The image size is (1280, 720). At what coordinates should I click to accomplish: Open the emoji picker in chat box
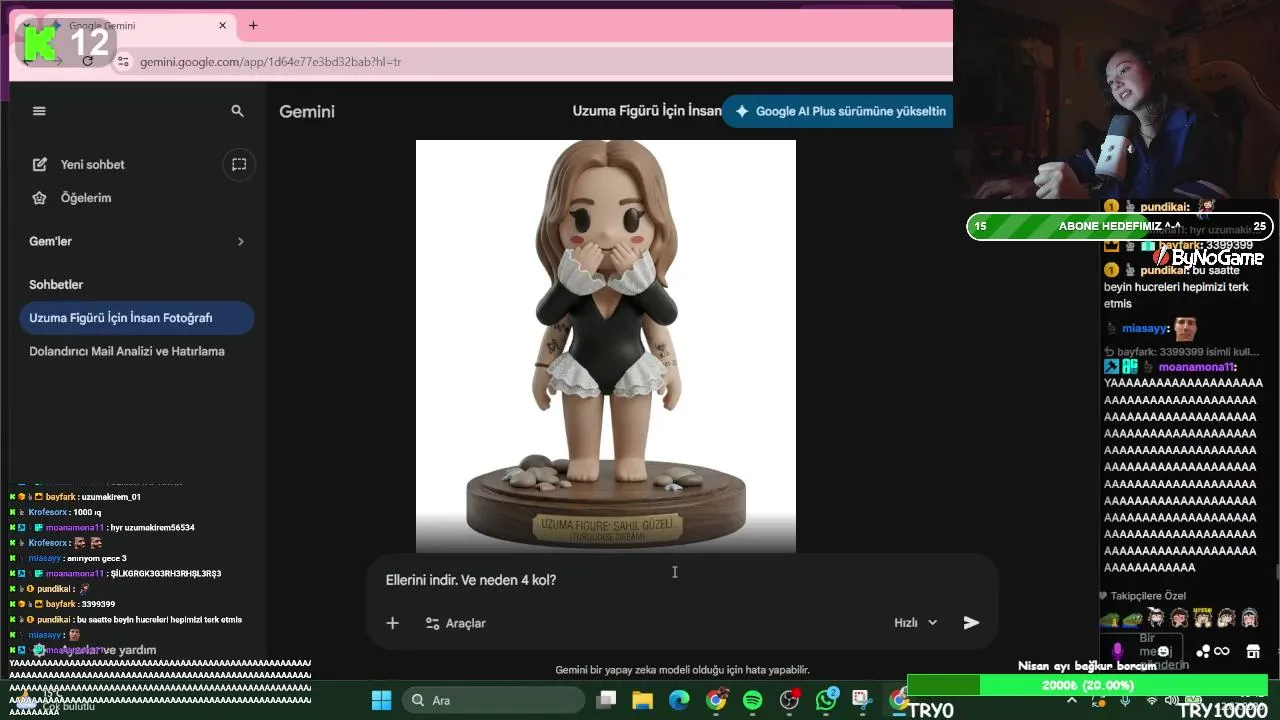pos(1164,651)
